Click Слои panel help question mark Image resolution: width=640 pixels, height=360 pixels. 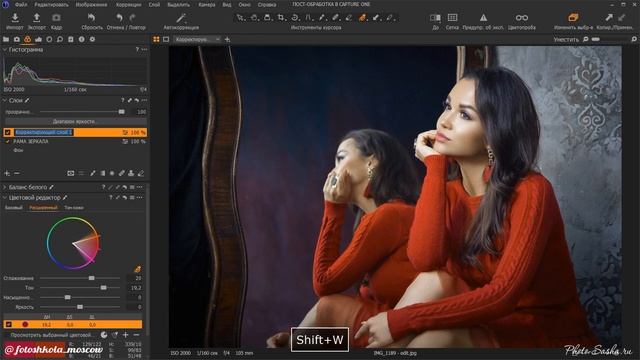(x=122, y=100)
